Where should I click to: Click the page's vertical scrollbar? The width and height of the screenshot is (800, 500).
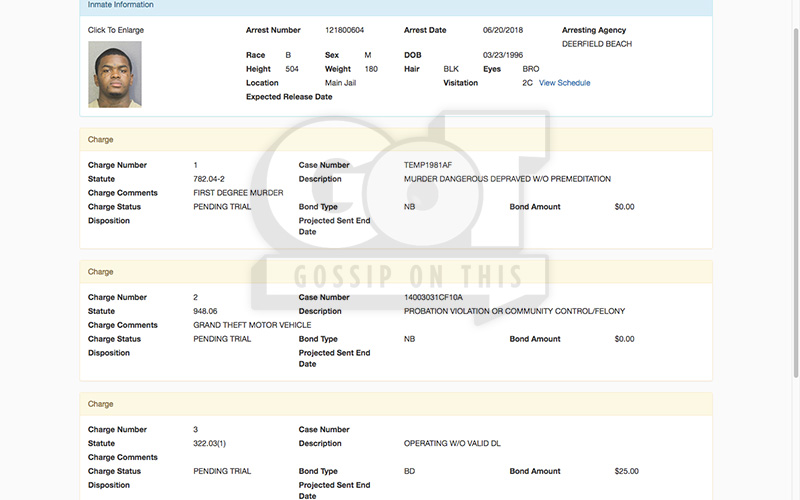[x=795, y=203]
